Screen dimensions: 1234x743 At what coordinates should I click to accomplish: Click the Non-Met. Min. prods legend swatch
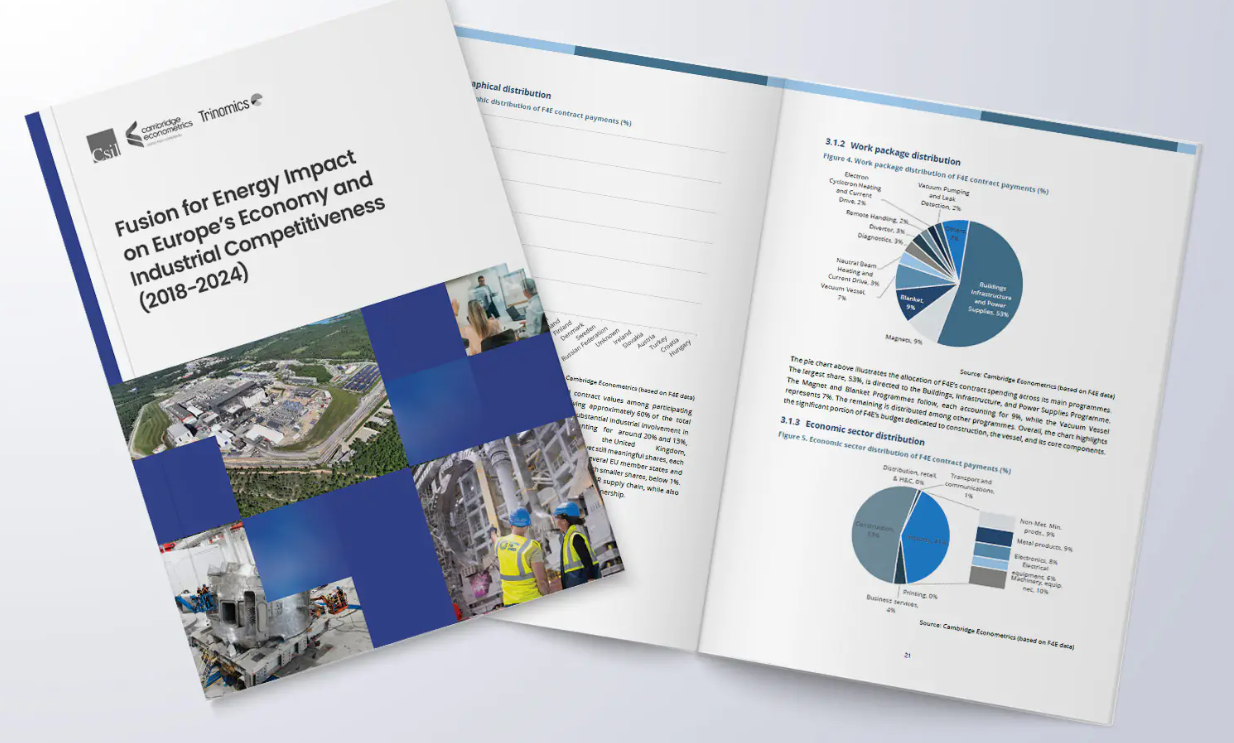(997, 521)
